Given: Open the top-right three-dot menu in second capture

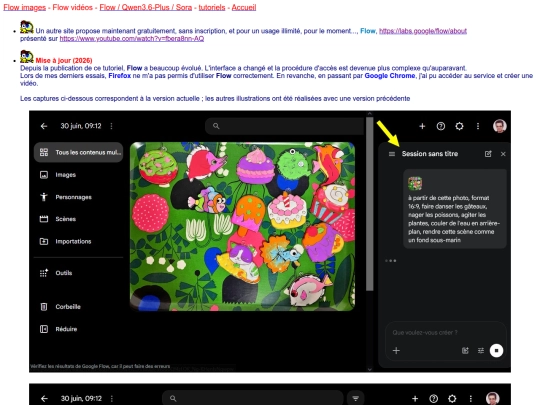Looking at the screenshot, I should click(x=471, y=399).
